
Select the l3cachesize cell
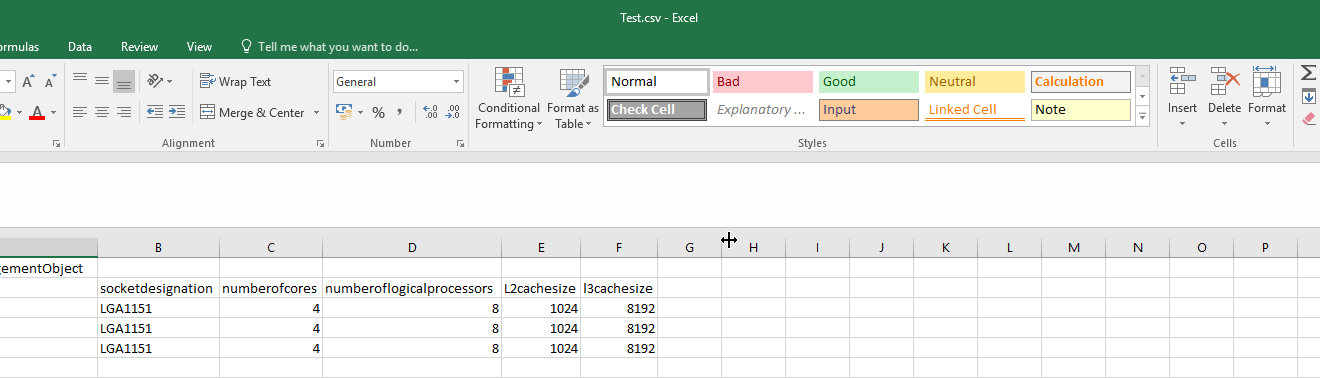tap(619, 288)
